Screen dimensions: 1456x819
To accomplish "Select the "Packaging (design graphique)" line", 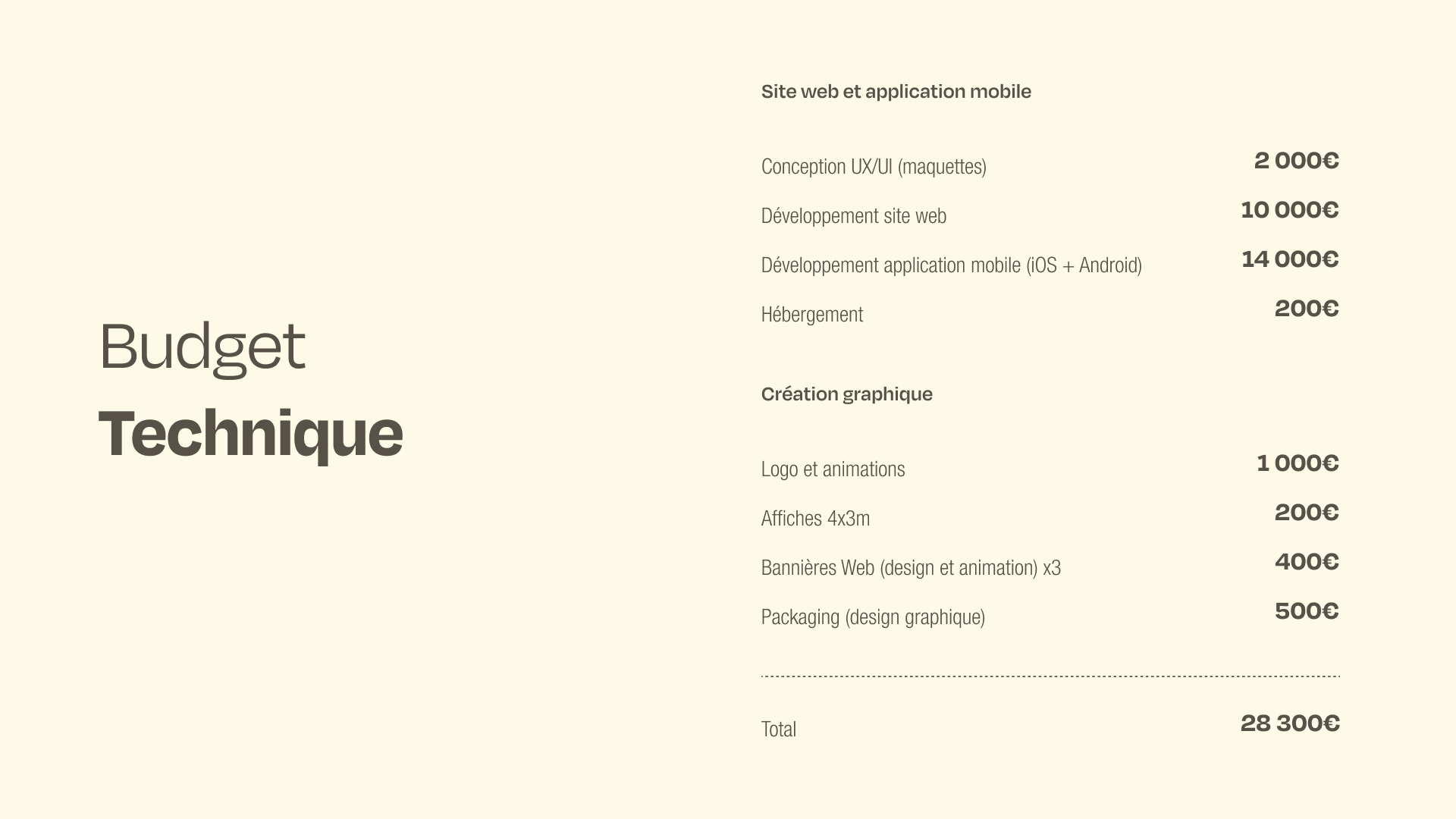I will pos(873,617).
